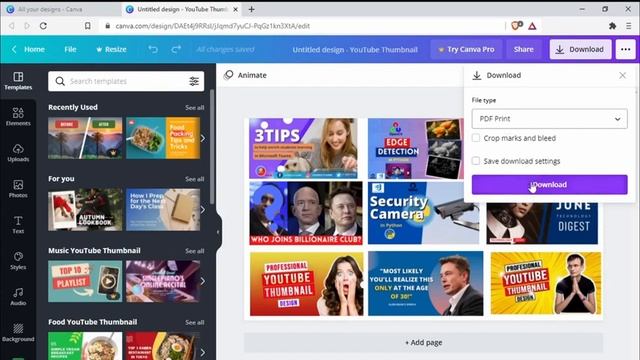The image size is (640, 360).
Task: Reload the browser page
Action: pos(43,26)
